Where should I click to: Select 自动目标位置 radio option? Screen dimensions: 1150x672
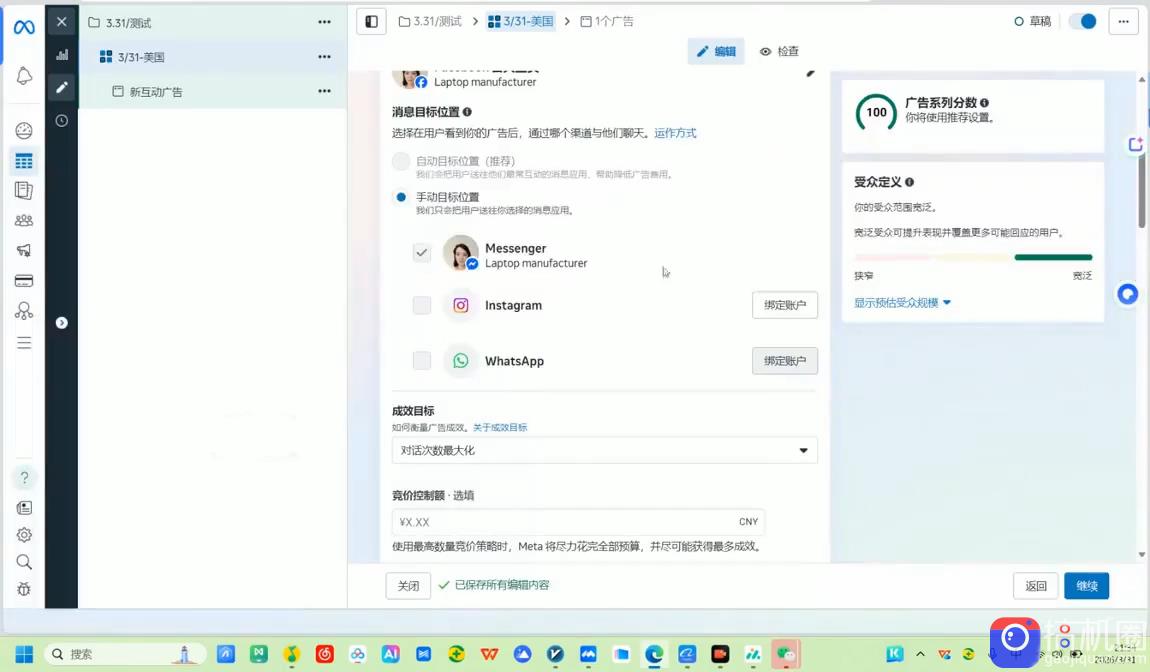pyautogui.click(x=400, y=161)
